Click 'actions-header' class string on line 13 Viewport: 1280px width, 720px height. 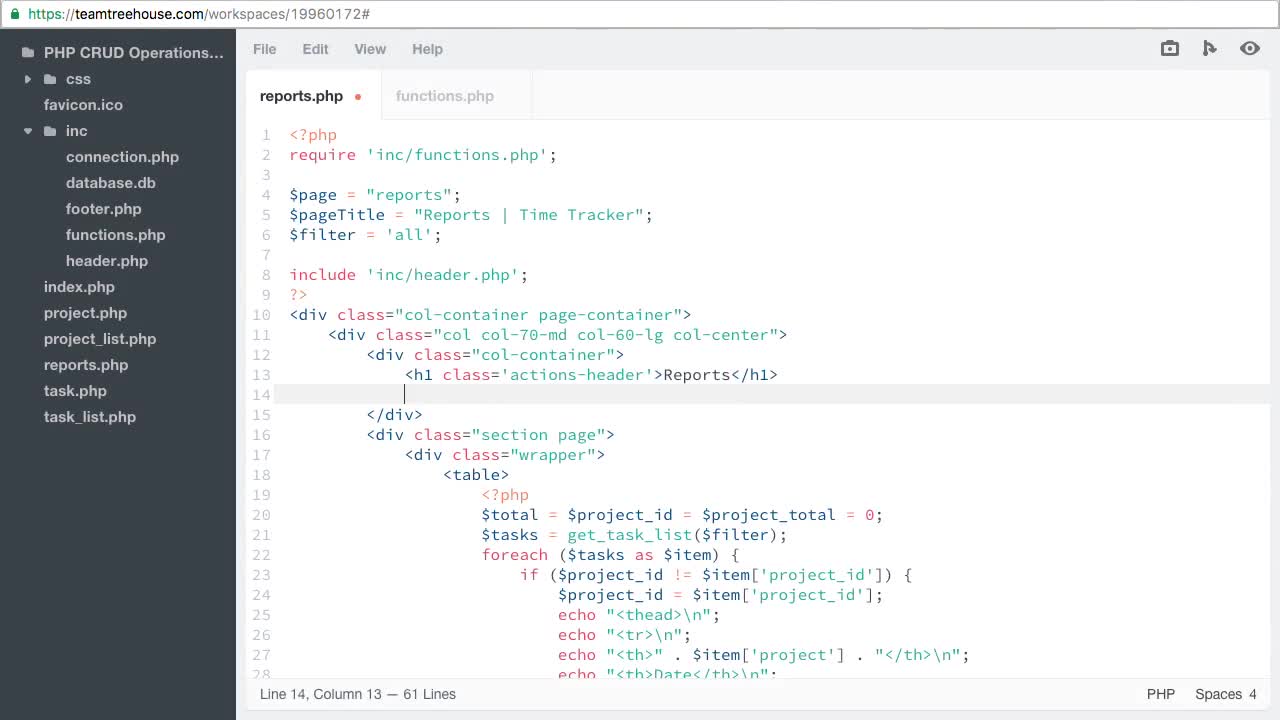tap(578, 375)
